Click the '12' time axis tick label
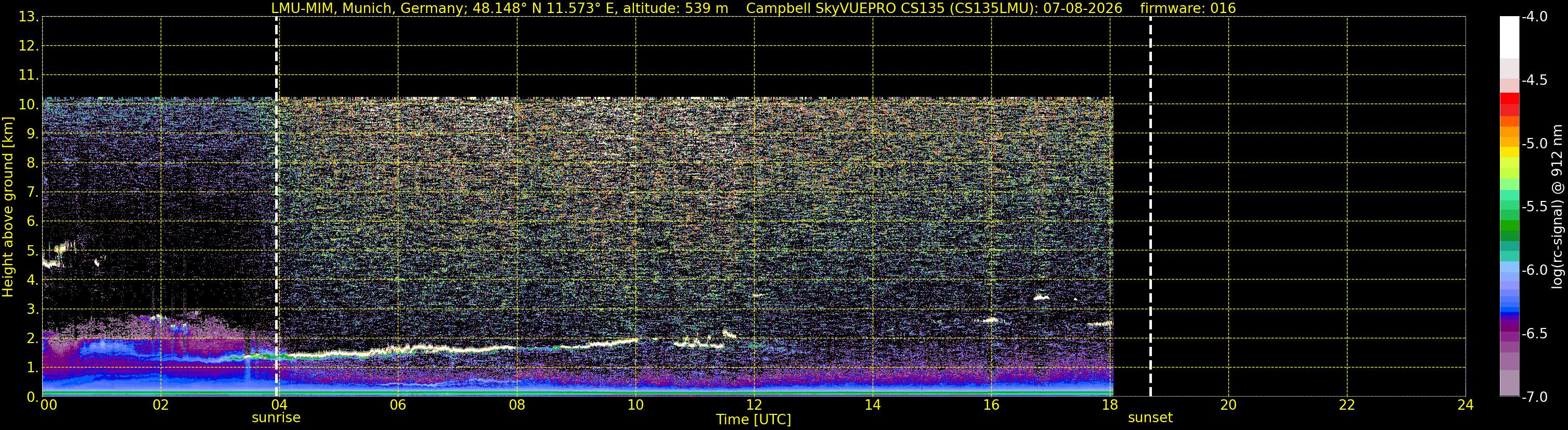 (754, 405)
